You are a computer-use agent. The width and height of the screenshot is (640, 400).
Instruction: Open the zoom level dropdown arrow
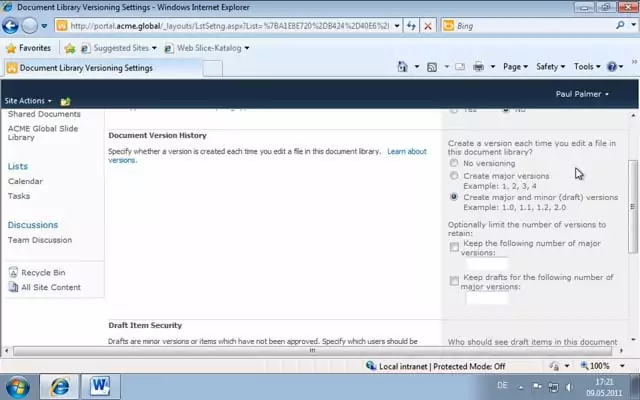[622, 366]
